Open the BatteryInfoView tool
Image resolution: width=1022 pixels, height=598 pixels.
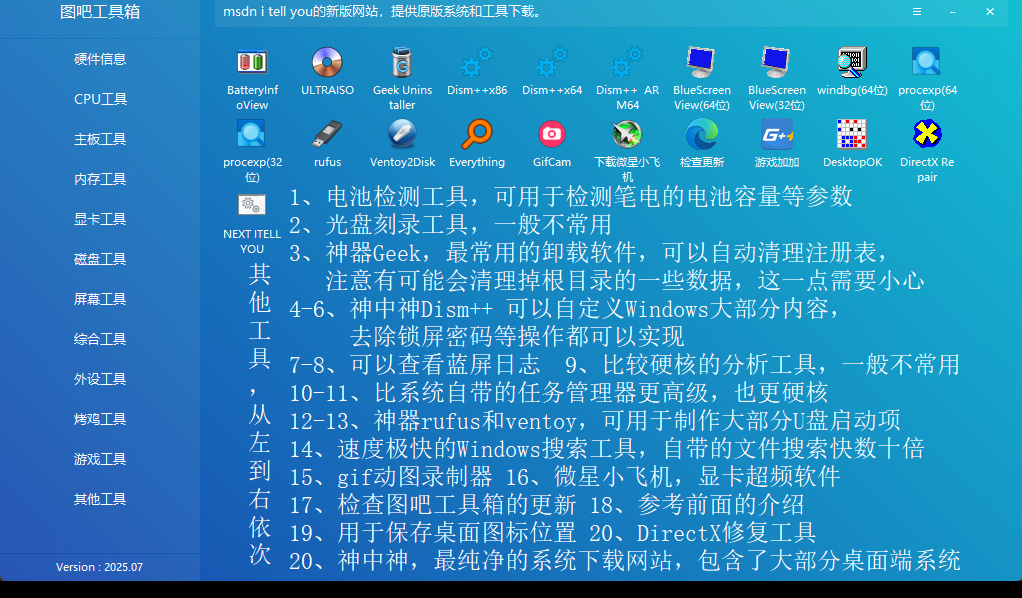pyautogui.click(x=252, y=63)
